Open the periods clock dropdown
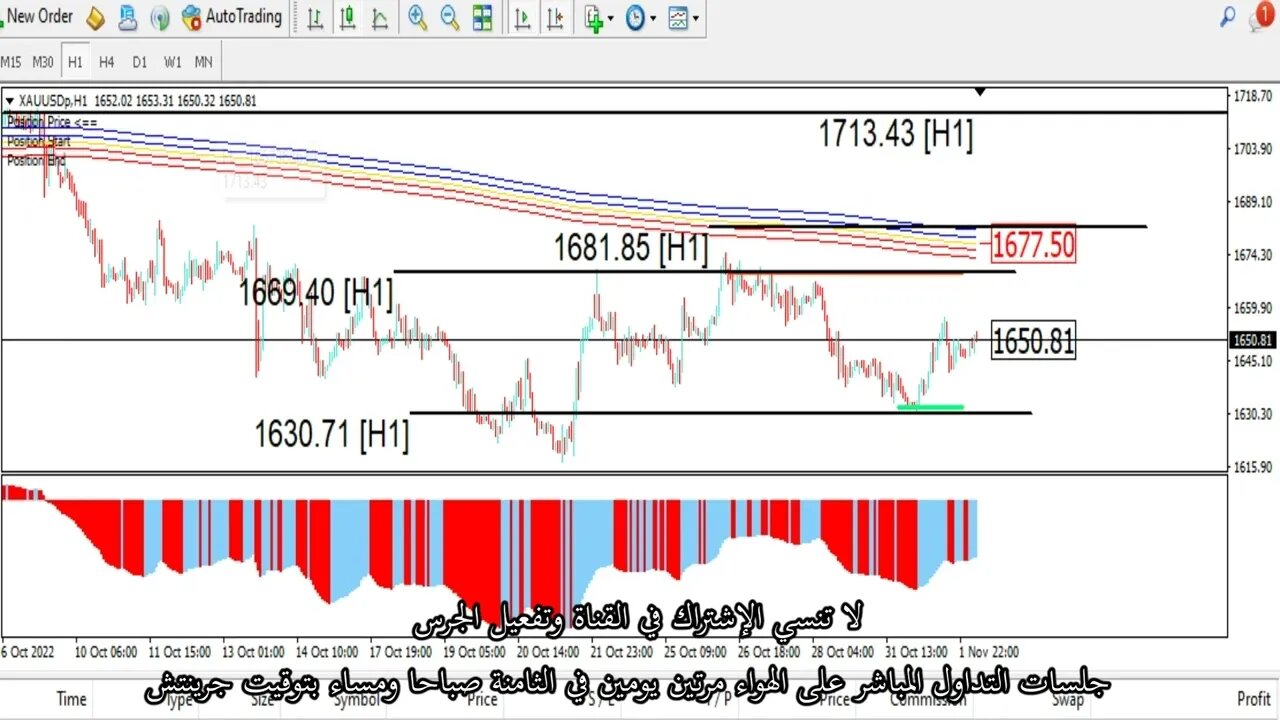The image size is (1280, 720). coord(640,18)
